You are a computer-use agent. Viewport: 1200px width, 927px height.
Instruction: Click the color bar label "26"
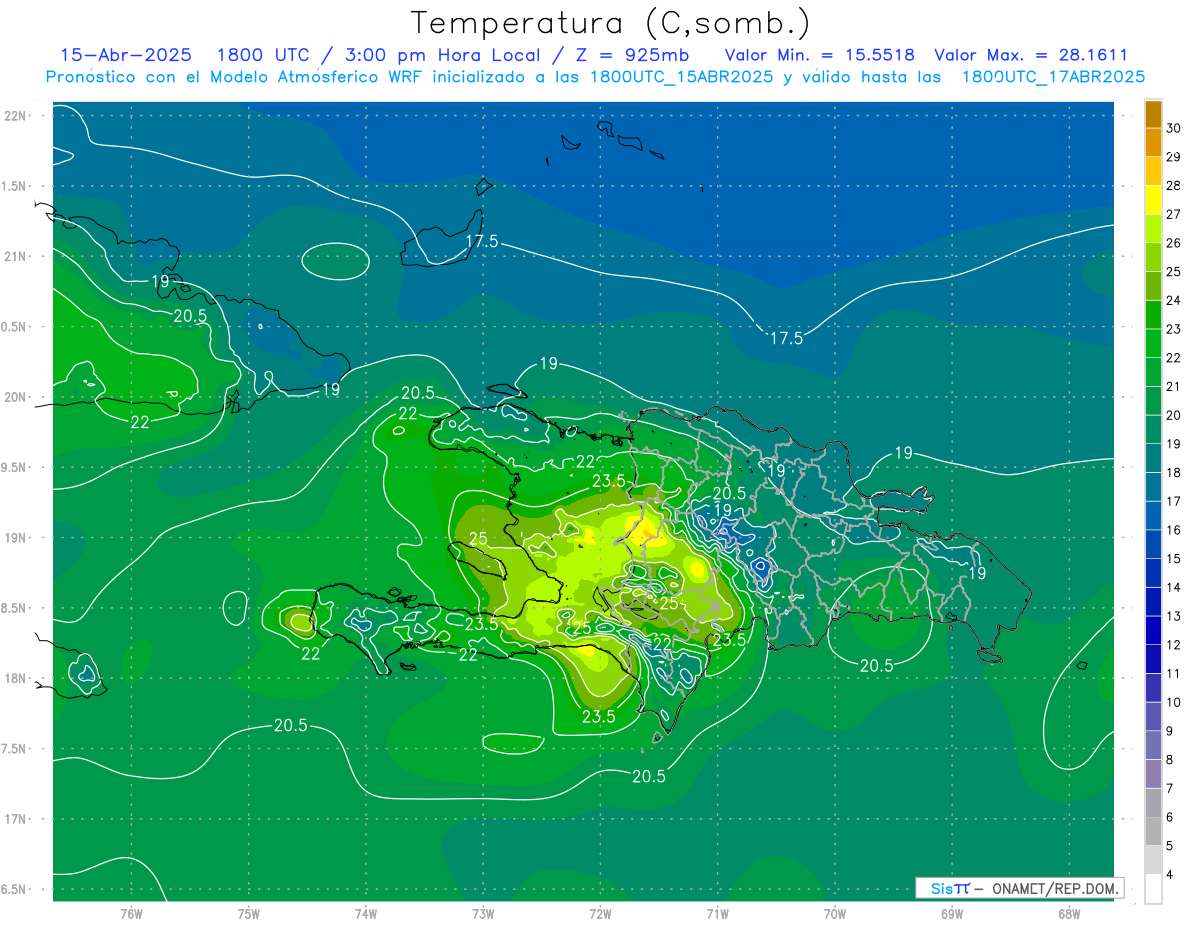(x=1175, y=244)
